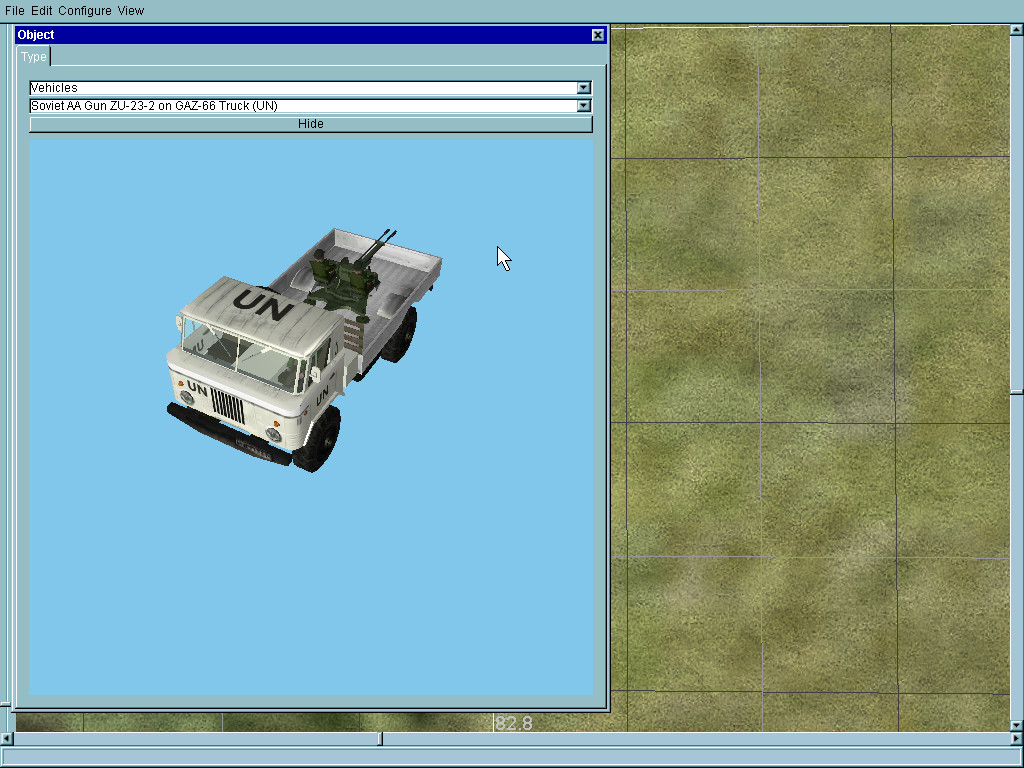Open the View menu
This screenshot has height=768, width=1024.
(131, 10)
